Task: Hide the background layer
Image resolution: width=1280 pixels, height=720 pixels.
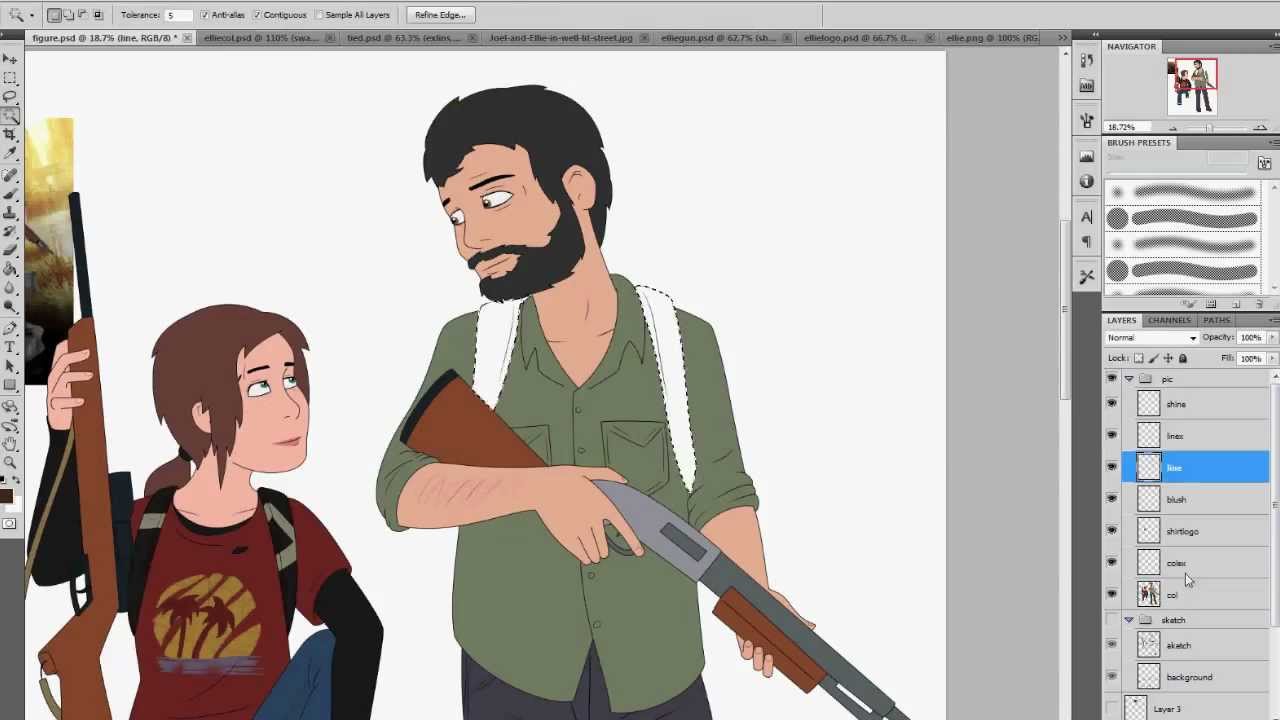Action: tap(1111, 677)
